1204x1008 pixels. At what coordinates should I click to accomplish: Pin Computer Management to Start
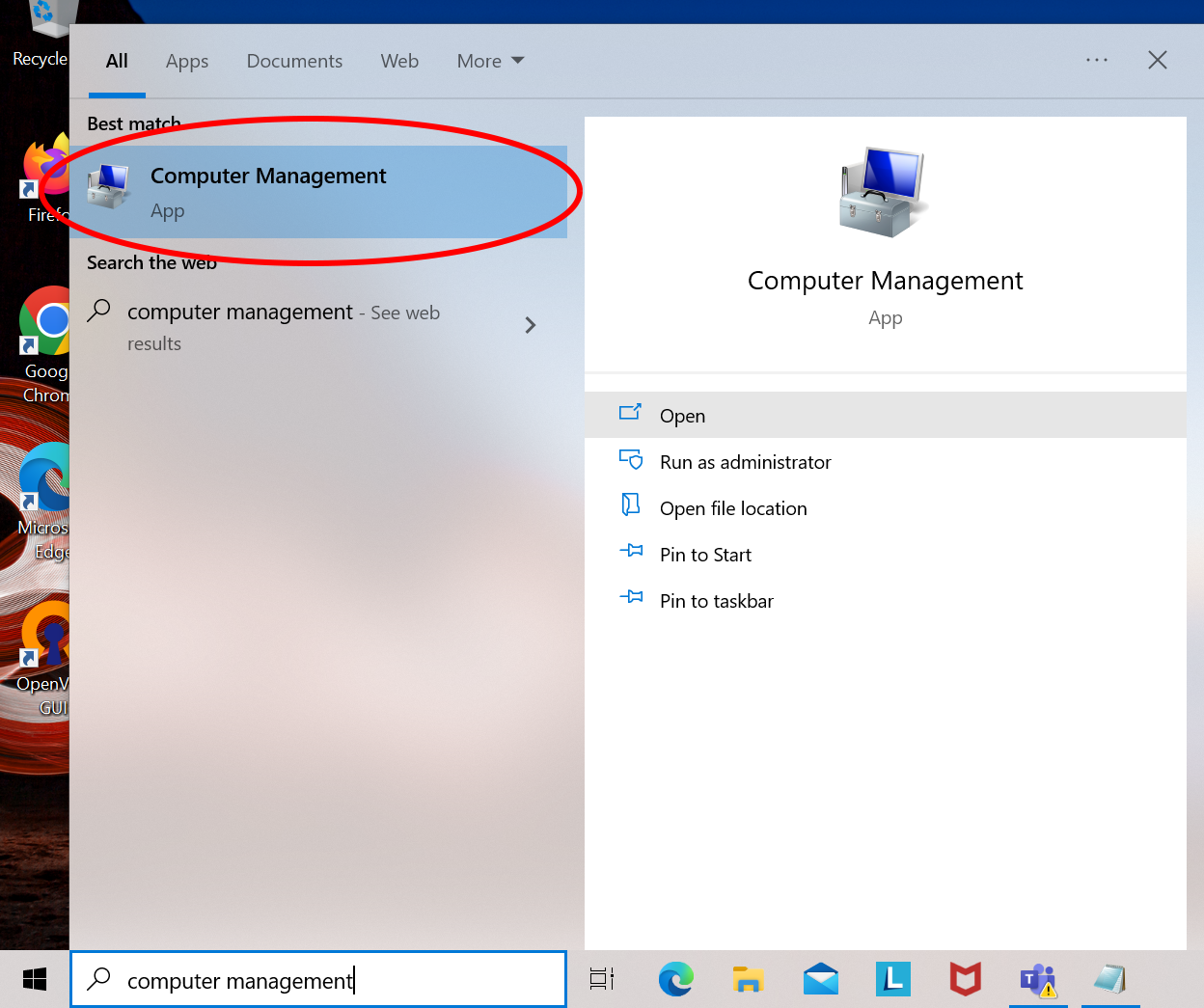click(705, 555)
